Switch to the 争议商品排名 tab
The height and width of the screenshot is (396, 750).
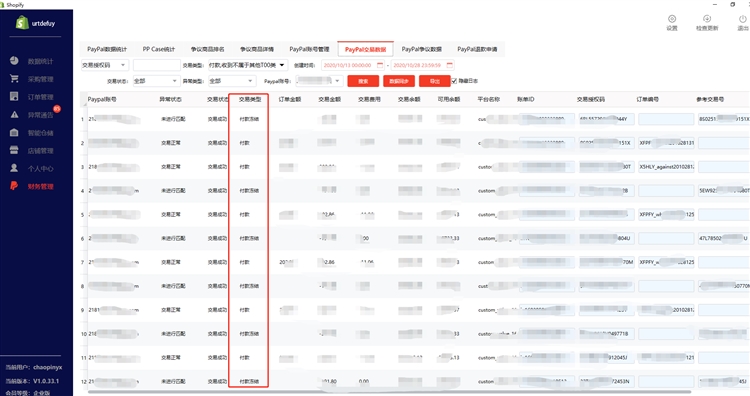(208, 49)
